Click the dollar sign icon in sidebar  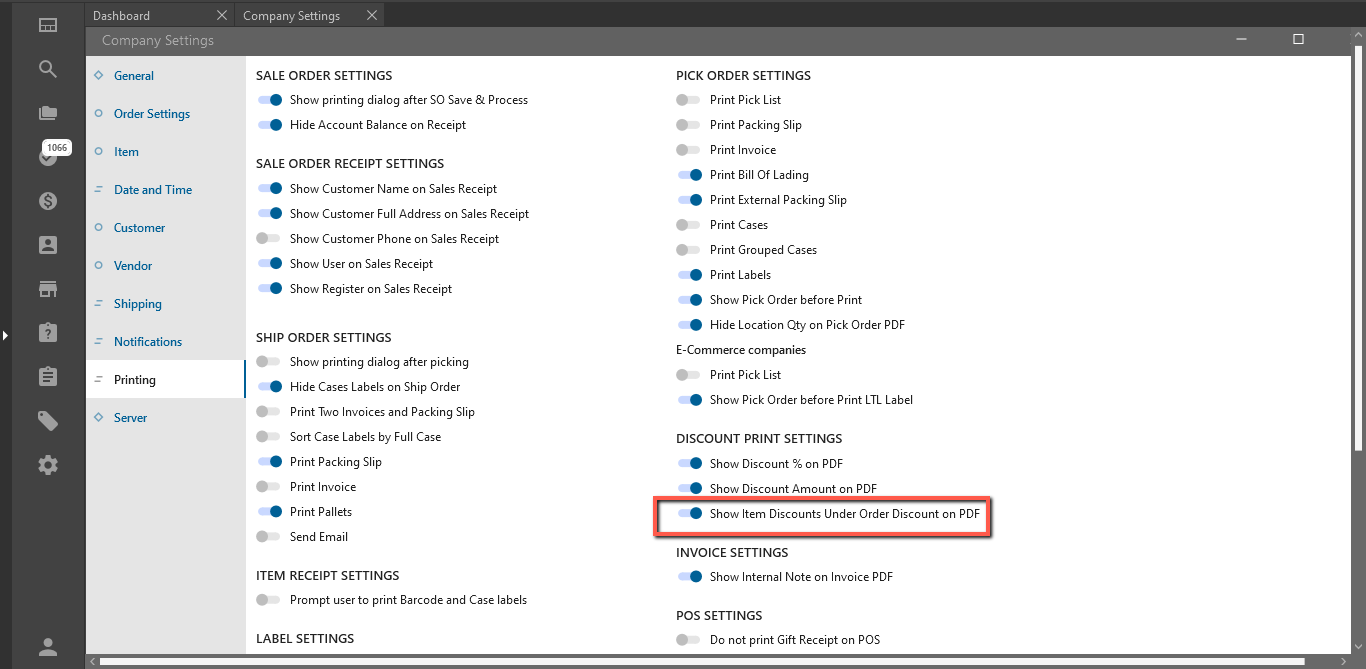point(48,201)
